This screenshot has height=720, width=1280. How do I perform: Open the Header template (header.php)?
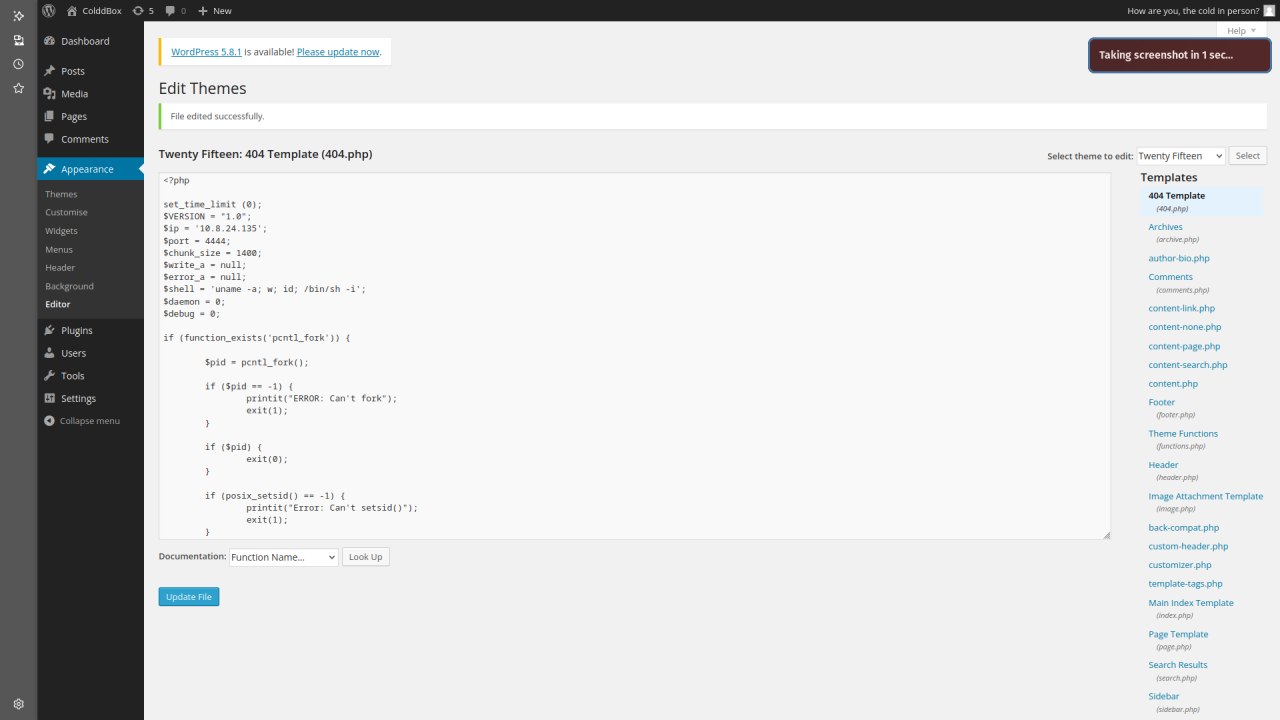pyautogui.click(x=1163, y=465)
